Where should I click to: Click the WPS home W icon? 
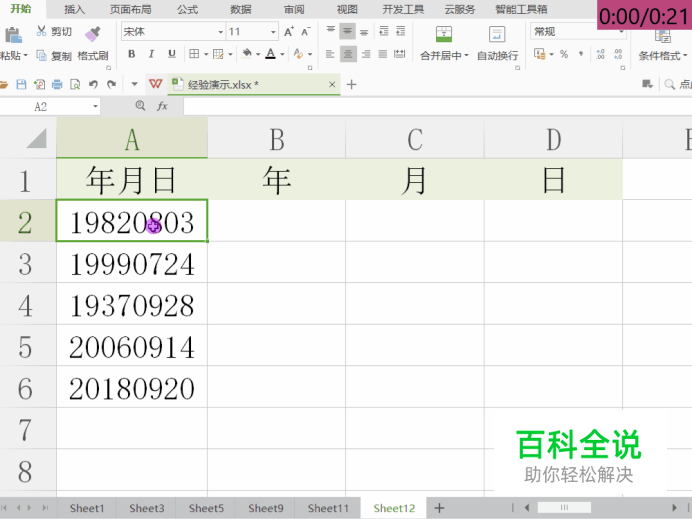point(155,84)
